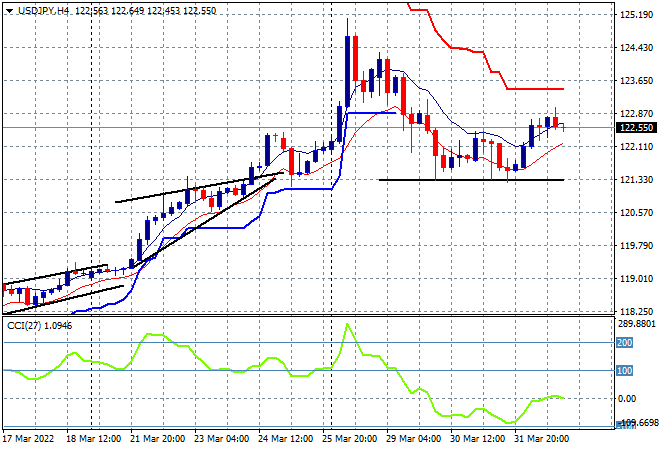
Task: Click the 17 Mar 2022 date label
Action: [29, 439]
